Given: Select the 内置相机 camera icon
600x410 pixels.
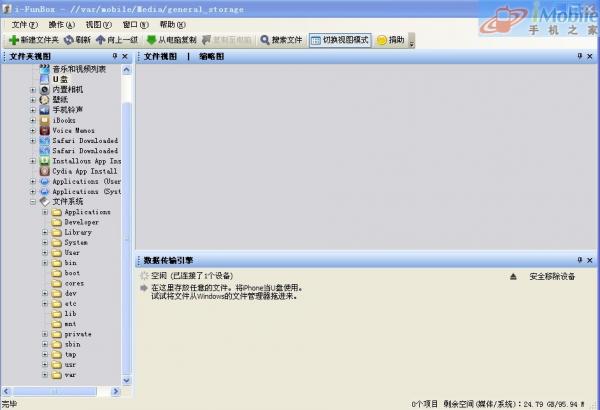Looking at the screenshot, I should point(45,90).
